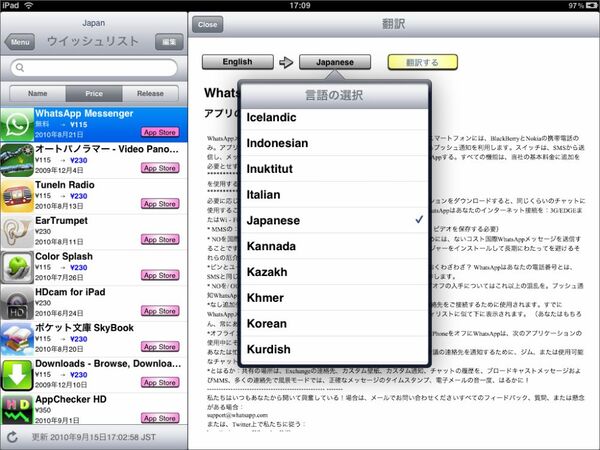Choose Kazakh in language list
Screen dimensions: 600x450
tap(334, 272)
